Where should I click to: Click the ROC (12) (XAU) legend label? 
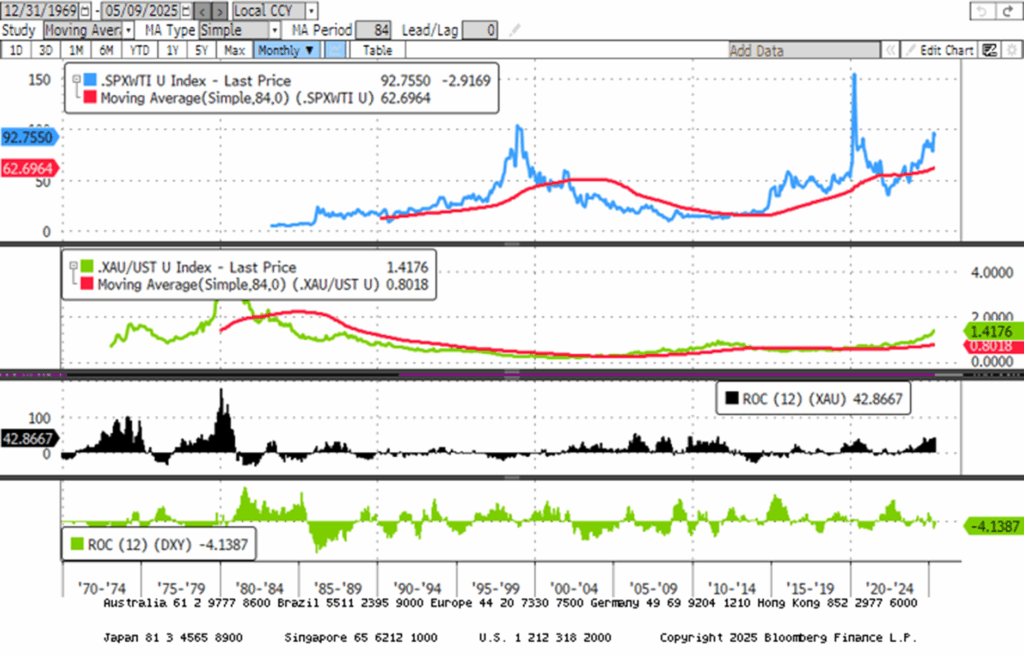point(795,398)
